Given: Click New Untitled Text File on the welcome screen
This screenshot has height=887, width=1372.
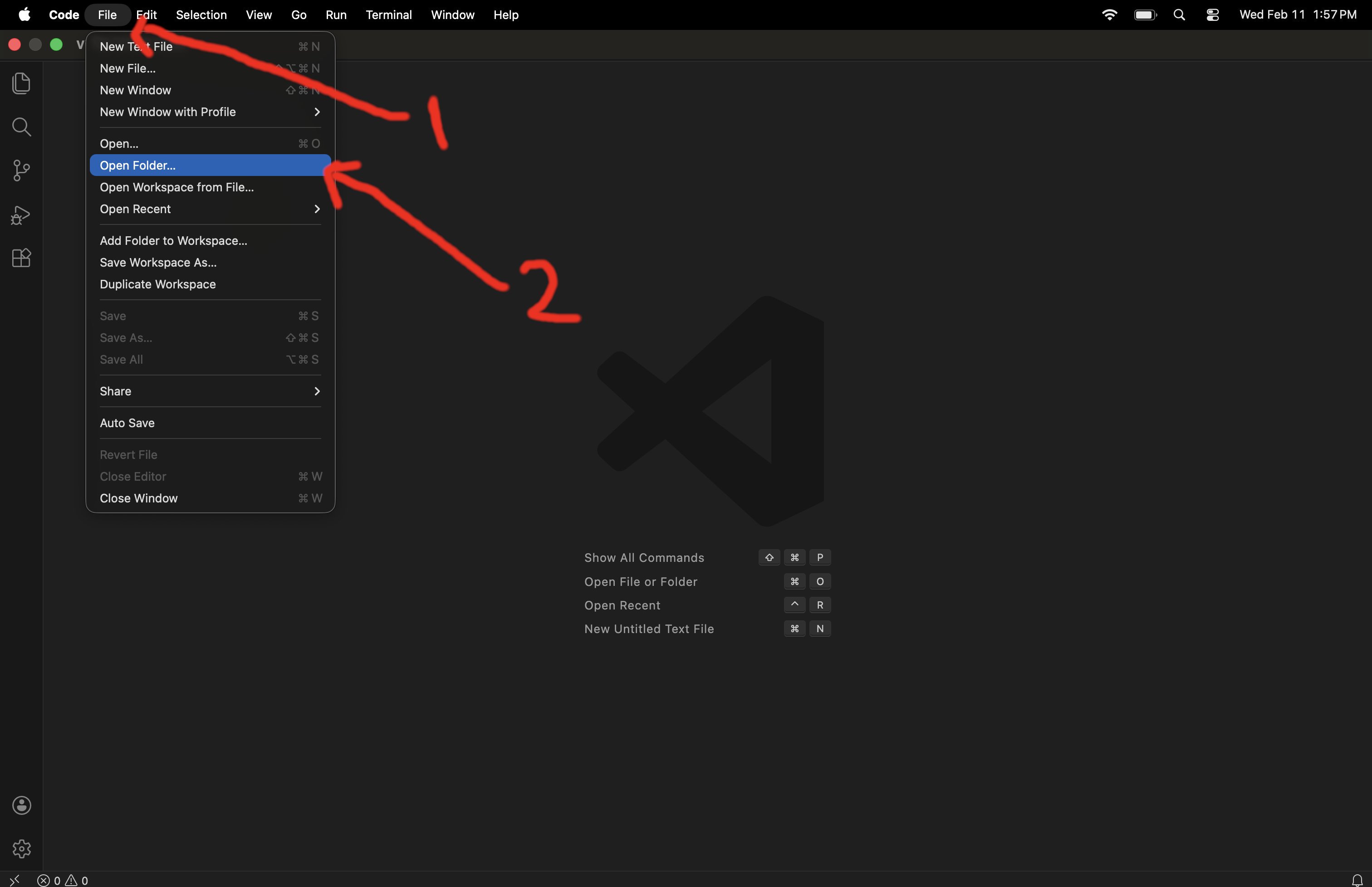Looking at the screenshot, I should pyautogui.click(x=648, y=629).
